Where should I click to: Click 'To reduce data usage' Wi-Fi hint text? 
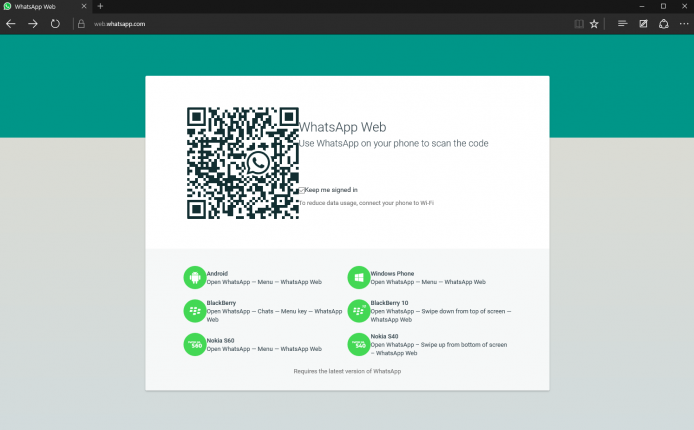366,203
